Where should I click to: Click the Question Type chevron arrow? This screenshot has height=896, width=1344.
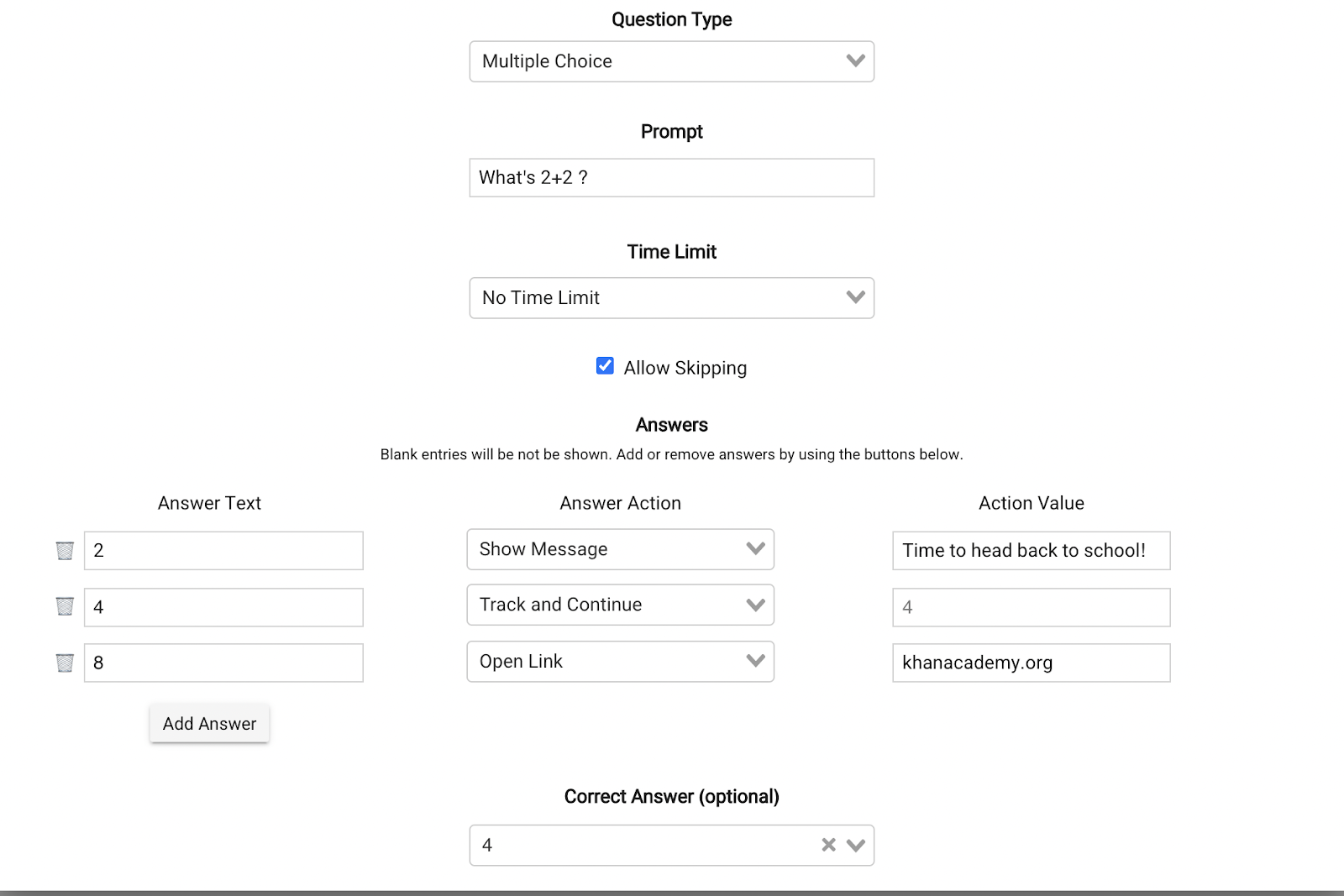pyautogui.click(x=856, y=60)
